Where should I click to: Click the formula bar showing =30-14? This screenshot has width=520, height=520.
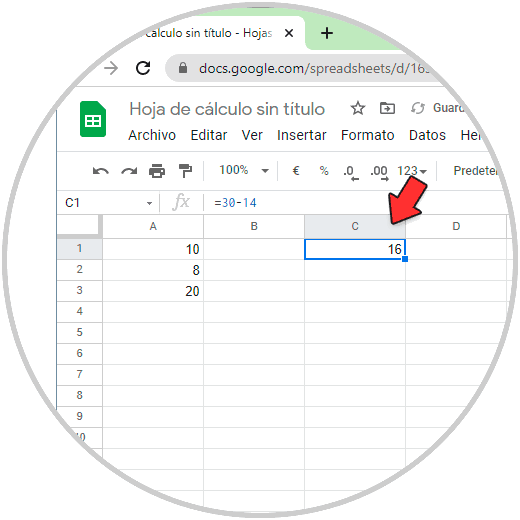(x=353, y=203)
